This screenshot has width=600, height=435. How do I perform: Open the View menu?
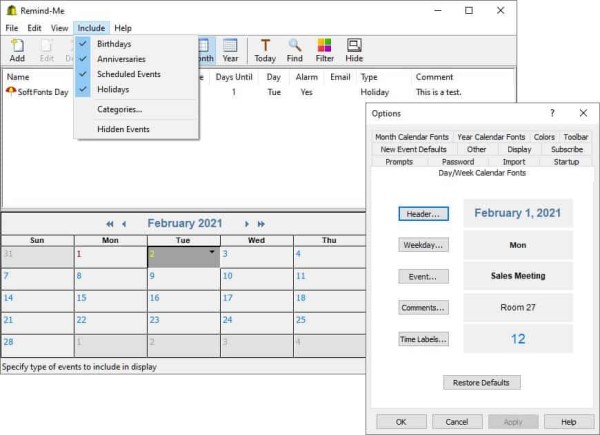coord(59,28)
